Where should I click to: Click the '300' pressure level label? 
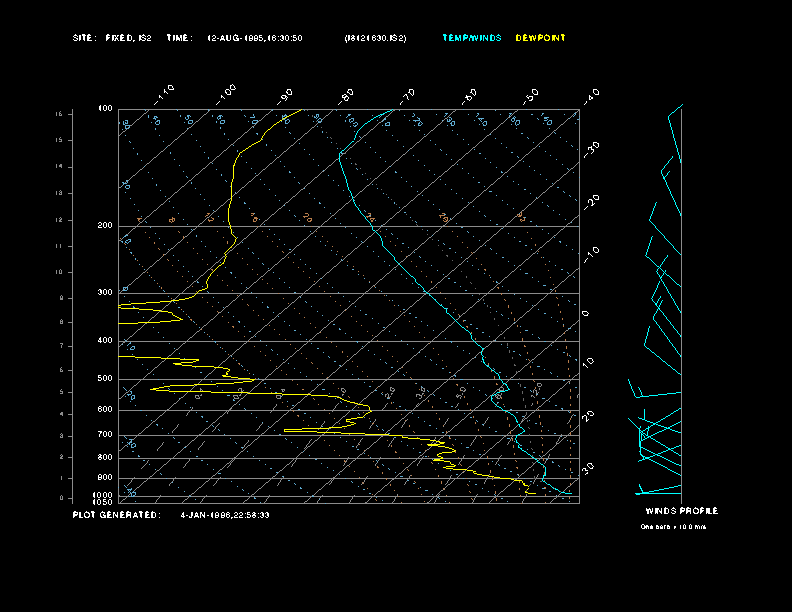click(x=105, y=292)
